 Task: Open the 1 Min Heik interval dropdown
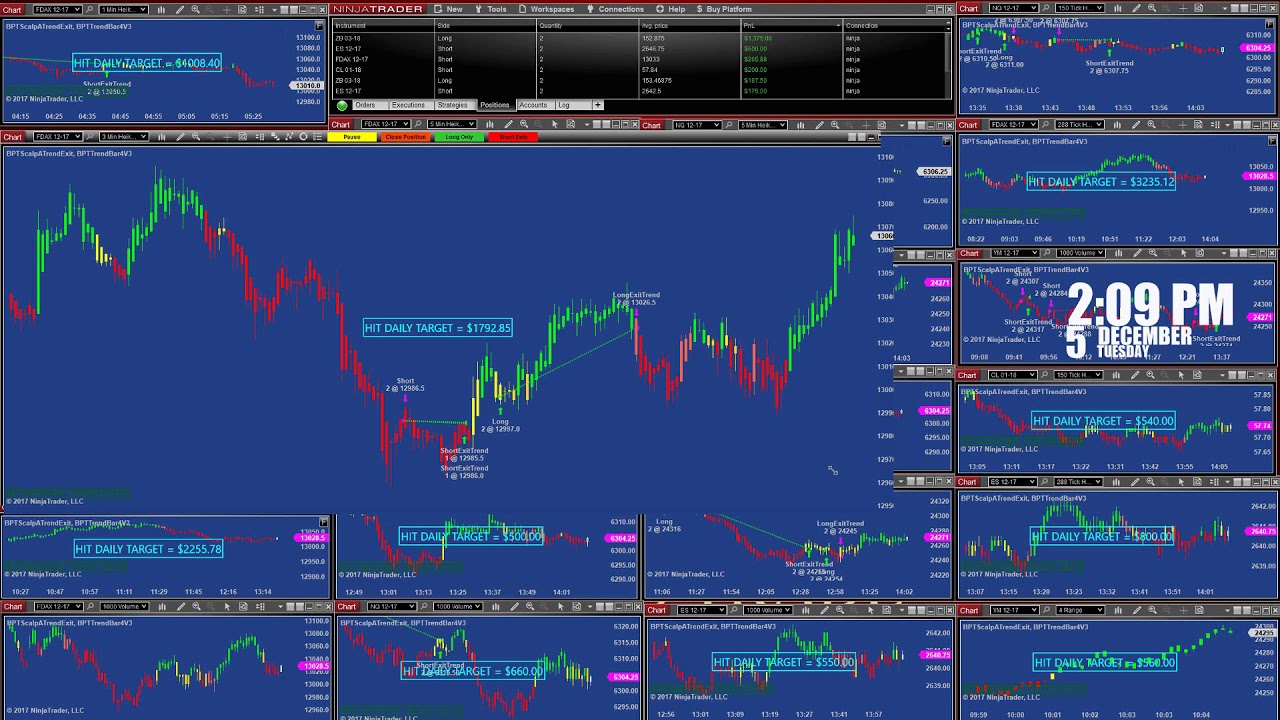pyautogui.click(x=124, y=10)
